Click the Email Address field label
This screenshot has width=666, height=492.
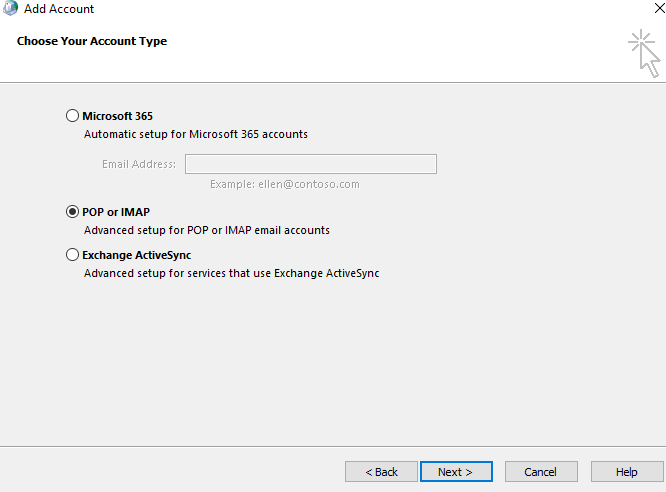(x=139, y=164)
